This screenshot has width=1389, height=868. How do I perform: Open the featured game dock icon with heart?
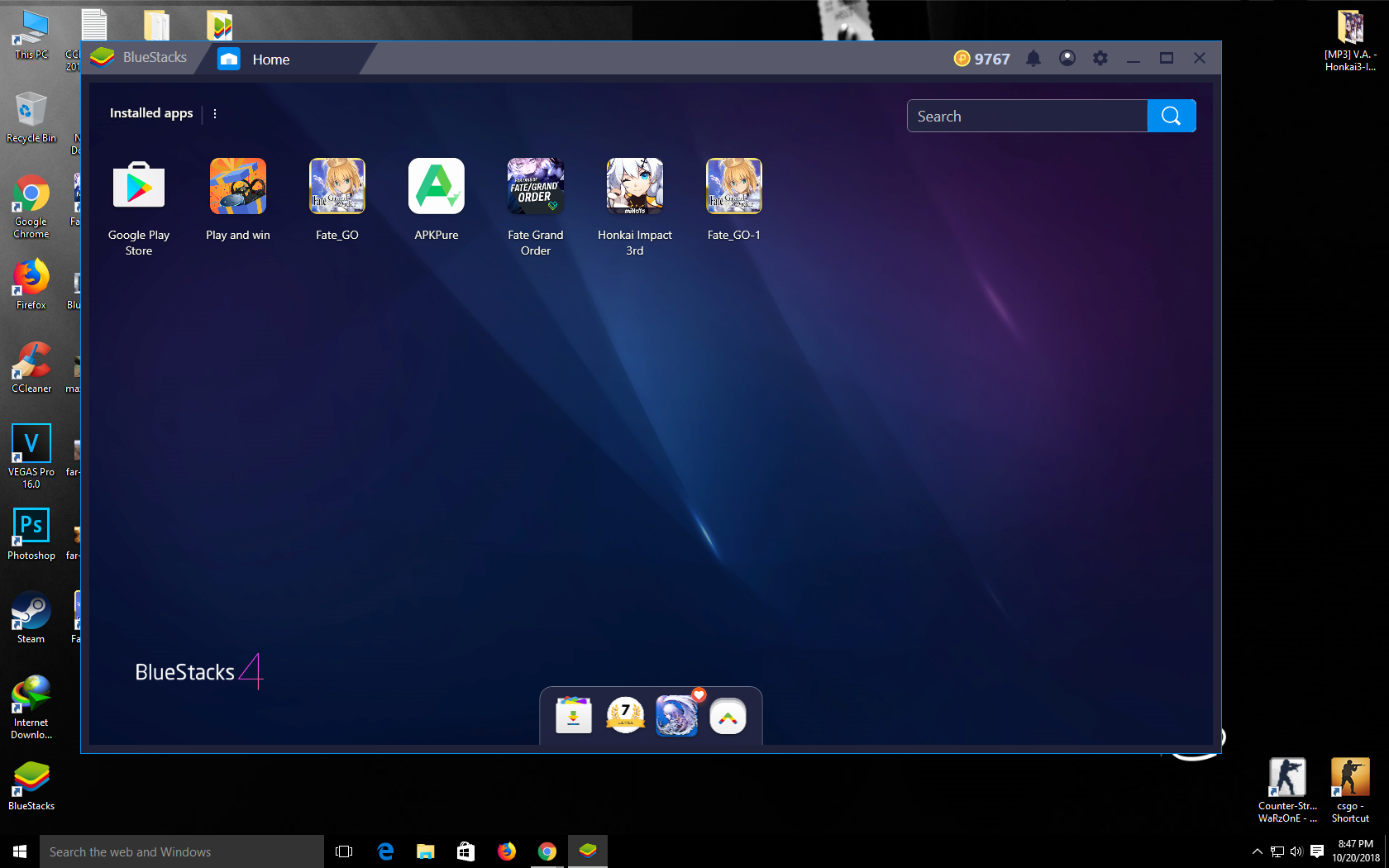[677, 716]
